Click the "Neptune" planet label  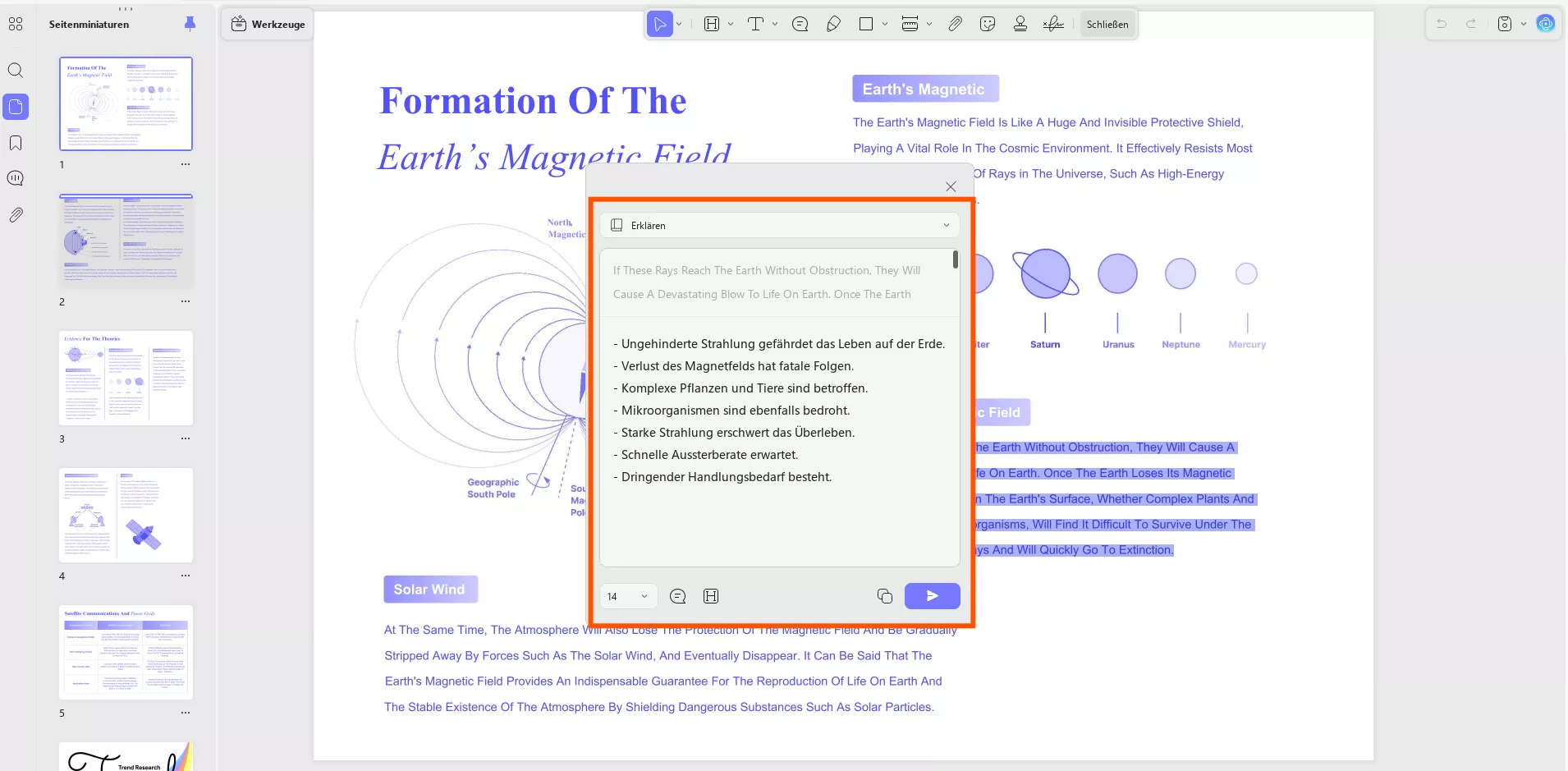1181,345
